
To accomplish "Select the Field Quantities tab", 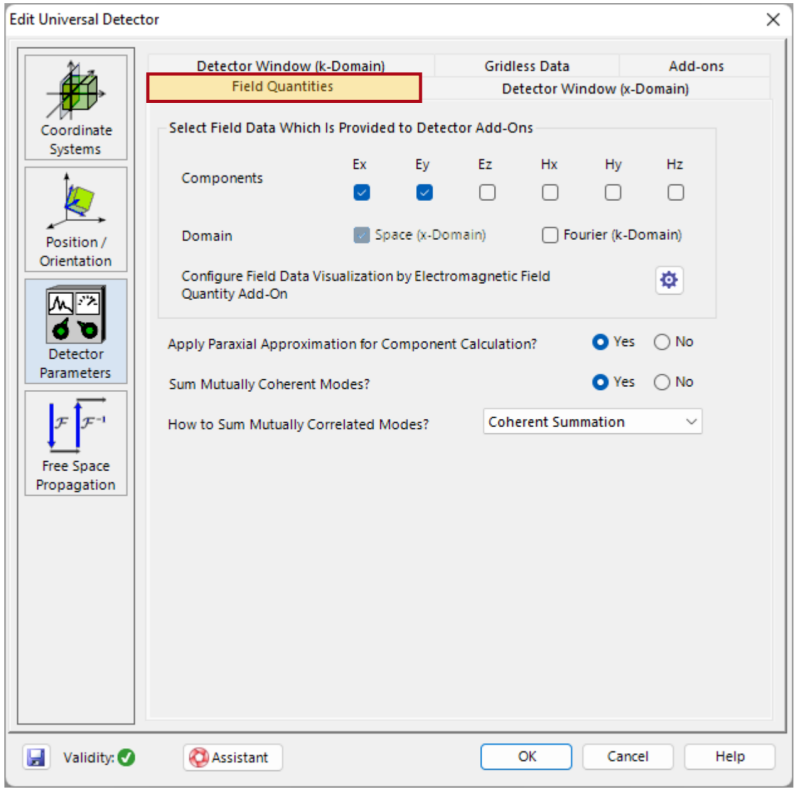I will (x=284, y=87).
